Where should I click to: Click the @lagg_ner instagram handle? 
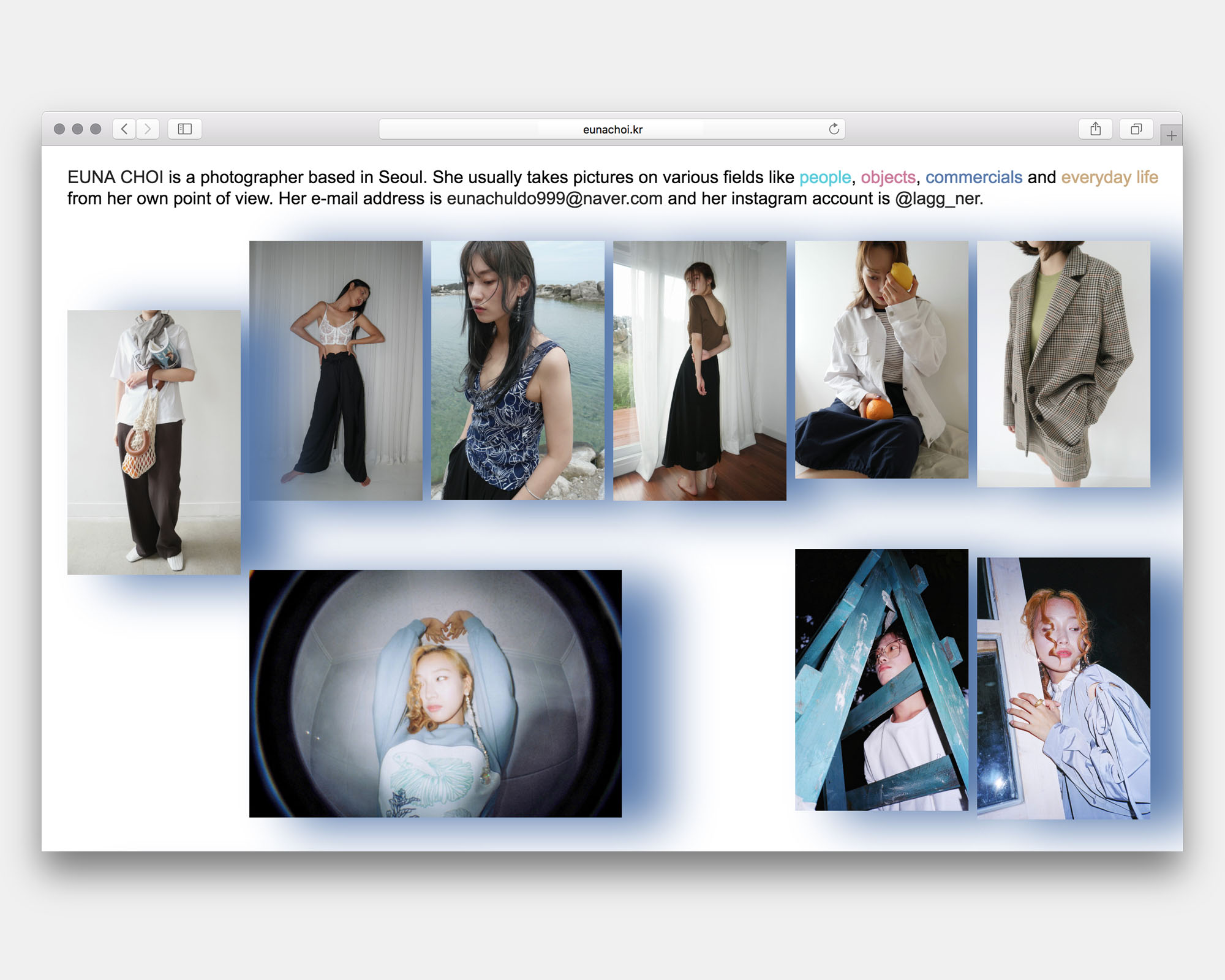[x=937, y=198]
